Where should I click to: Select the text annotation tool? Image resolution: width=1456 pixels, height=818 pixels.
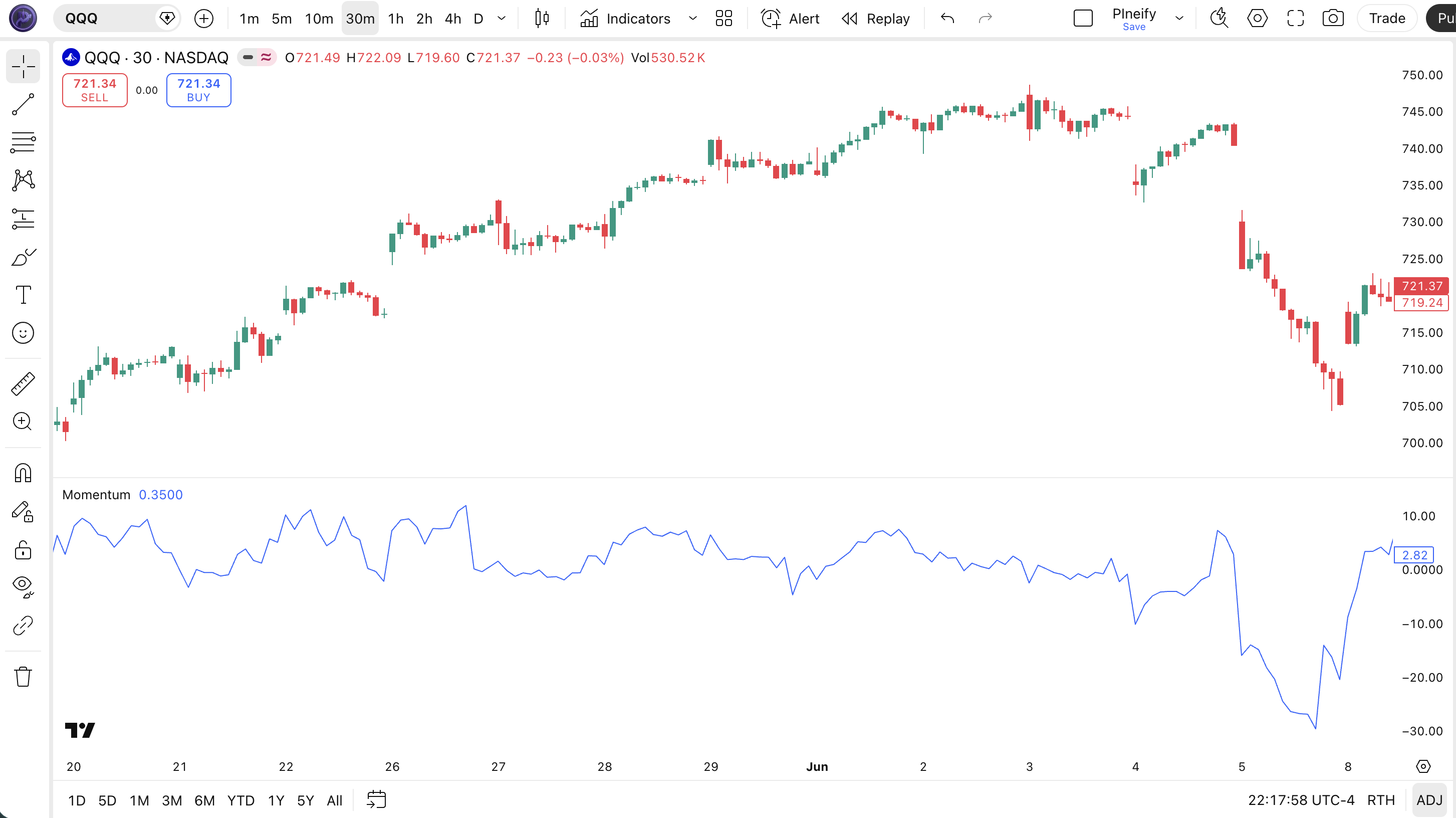pos(23,295)
